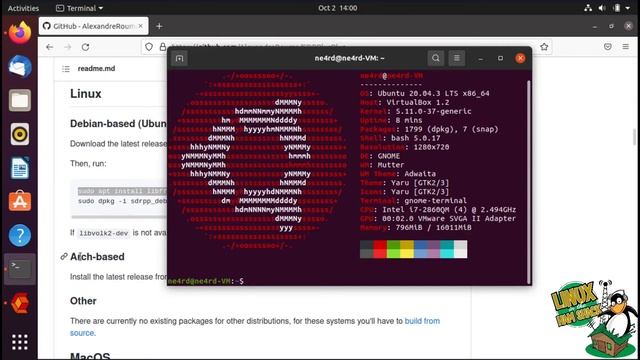Open the Firefox application menu
The image size is (640, 360).
(625, 47)
